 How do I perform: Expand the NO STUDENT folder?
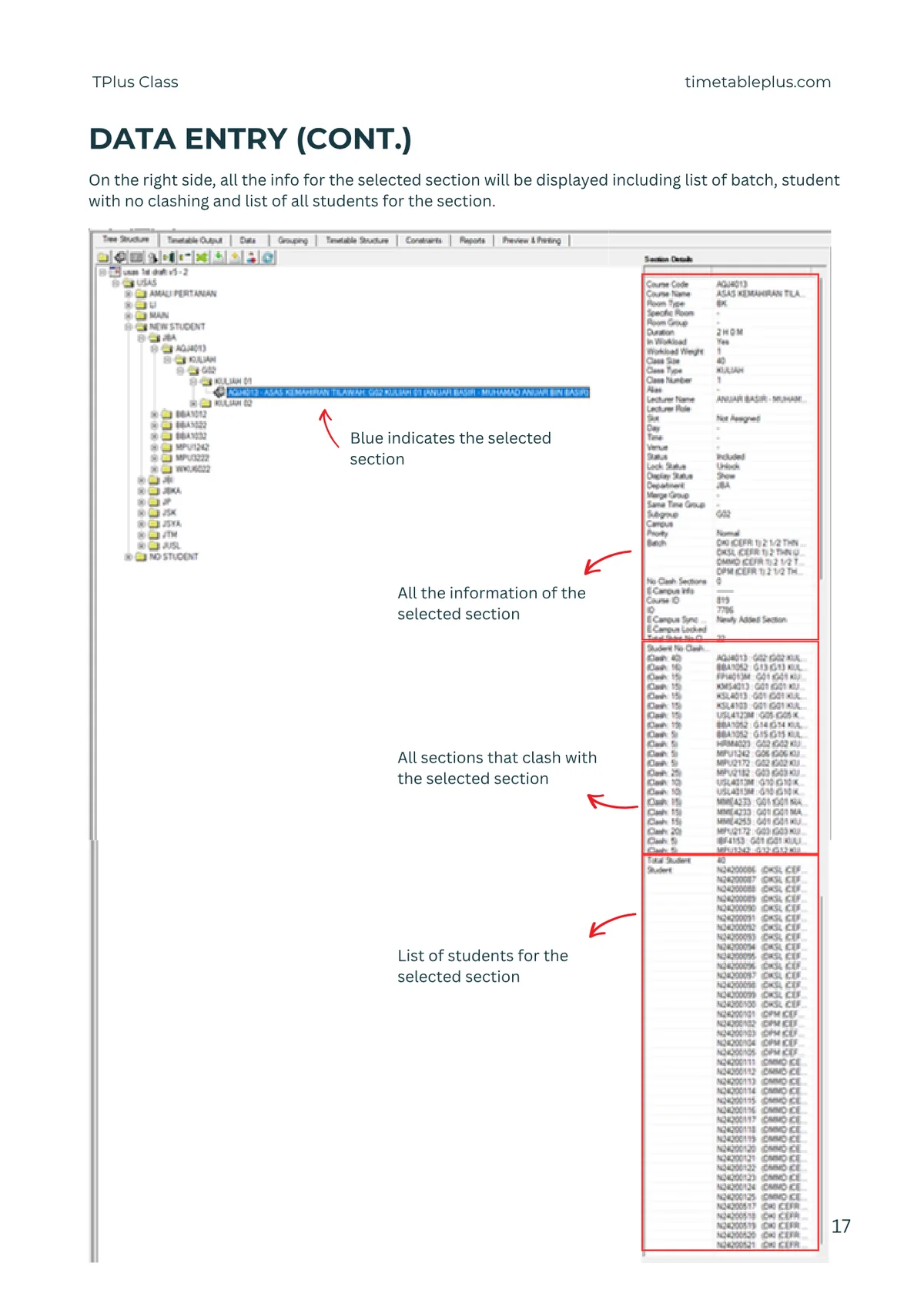click(x=129, y=556)
